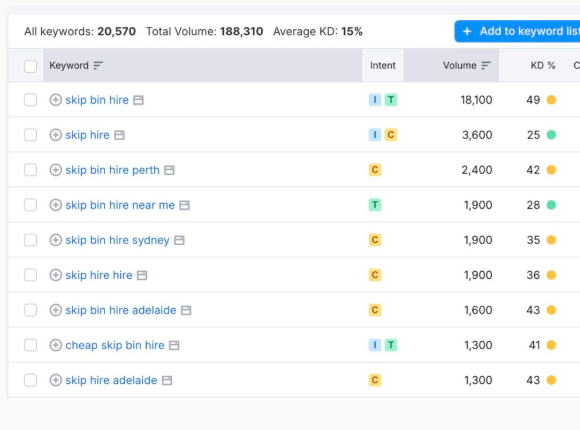Click the T intent badge on cheap skip bin hire
The image size is (580, 430).
391,345
